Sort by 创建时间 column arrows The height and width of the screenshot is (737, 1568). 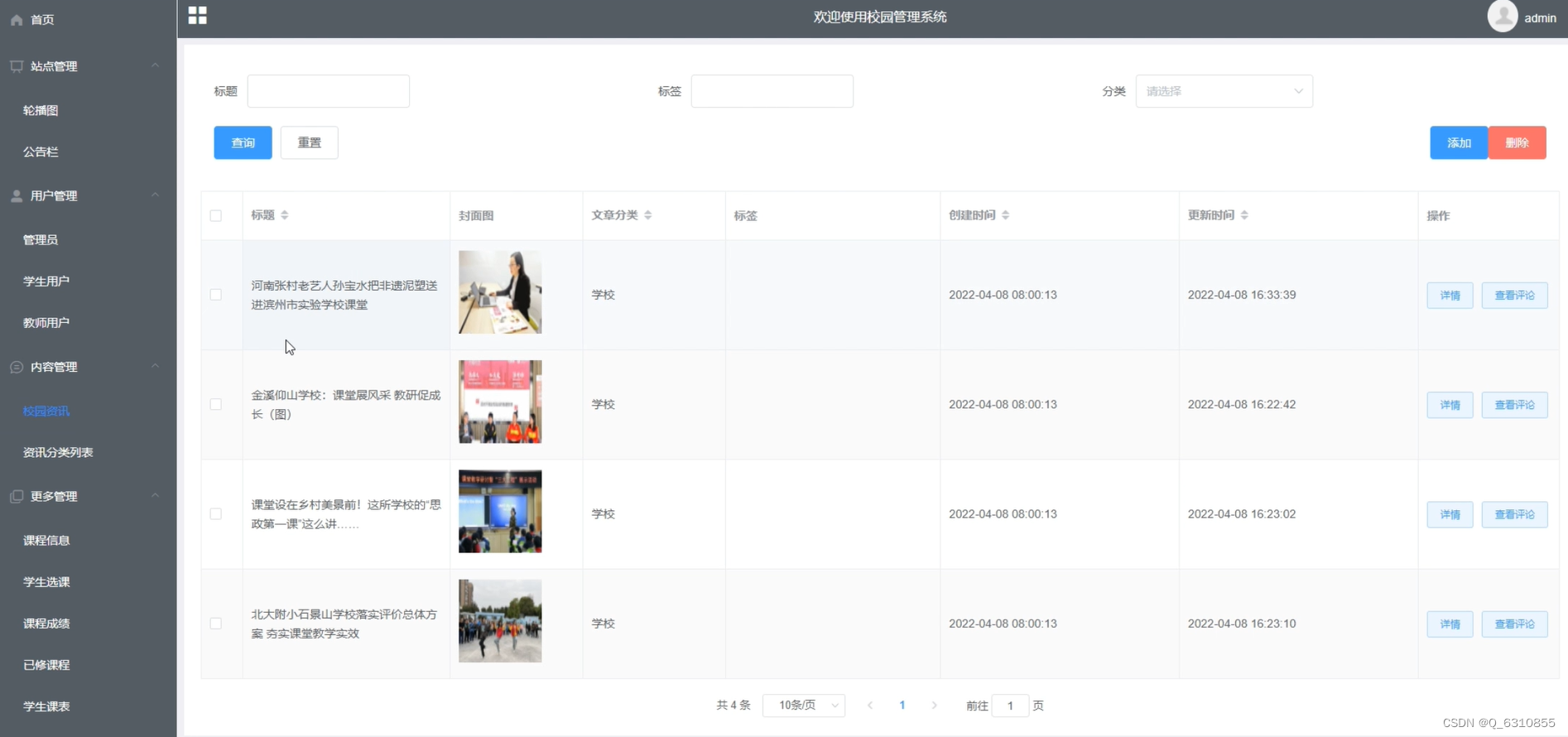pos(1006,215)
